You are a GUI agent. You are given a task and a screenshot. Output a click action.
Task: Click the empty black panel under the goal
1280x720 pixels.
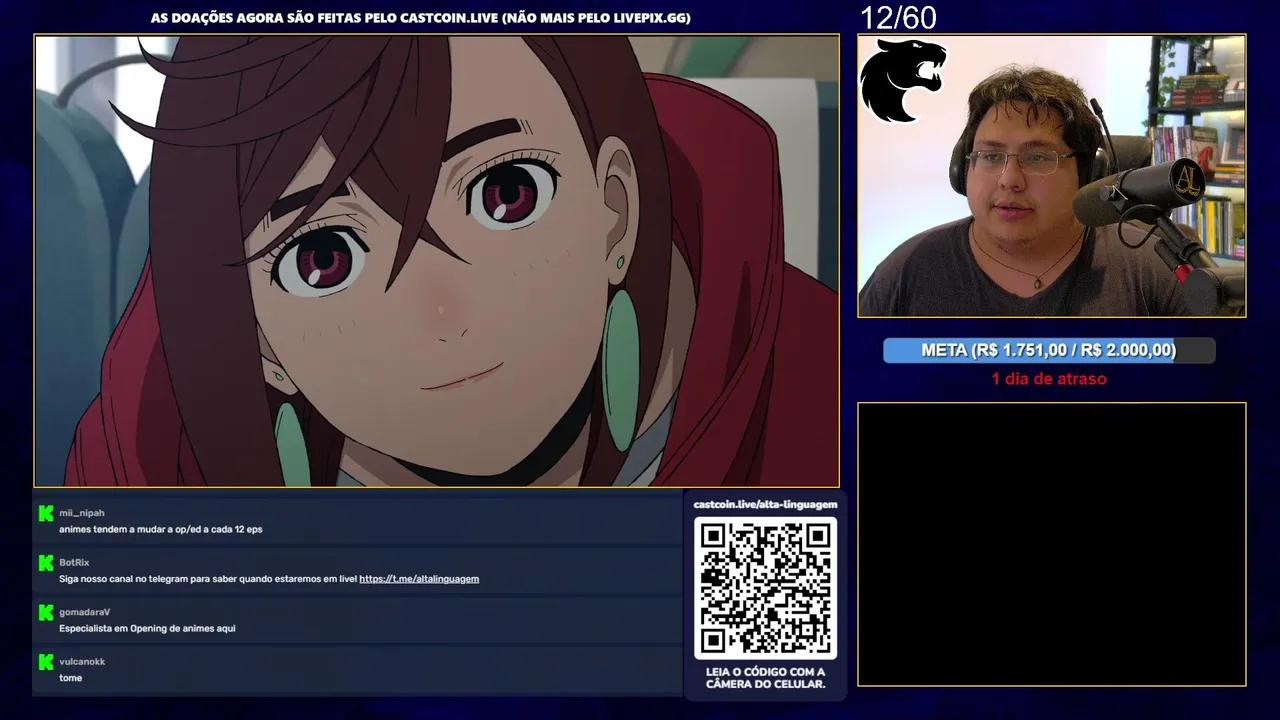tap(1052, 544)
